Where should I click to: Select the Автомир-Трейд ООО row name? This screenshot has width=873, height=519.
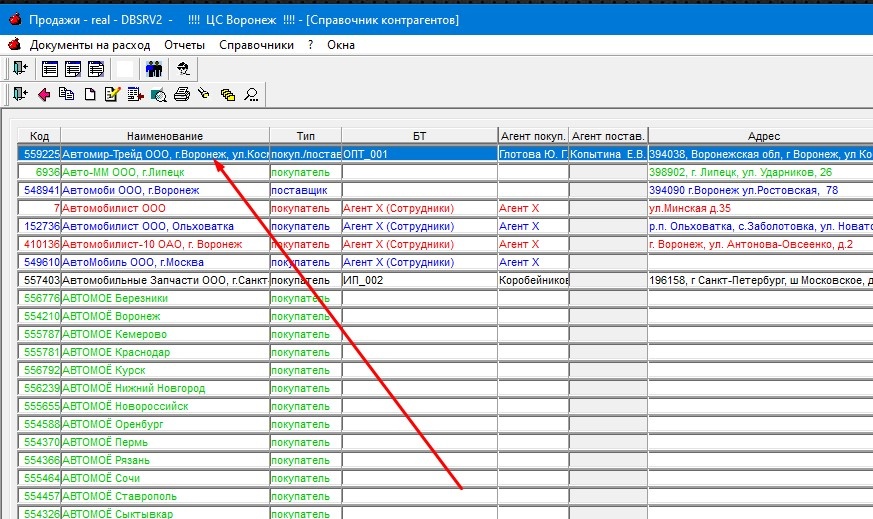[x=165, y=154]
